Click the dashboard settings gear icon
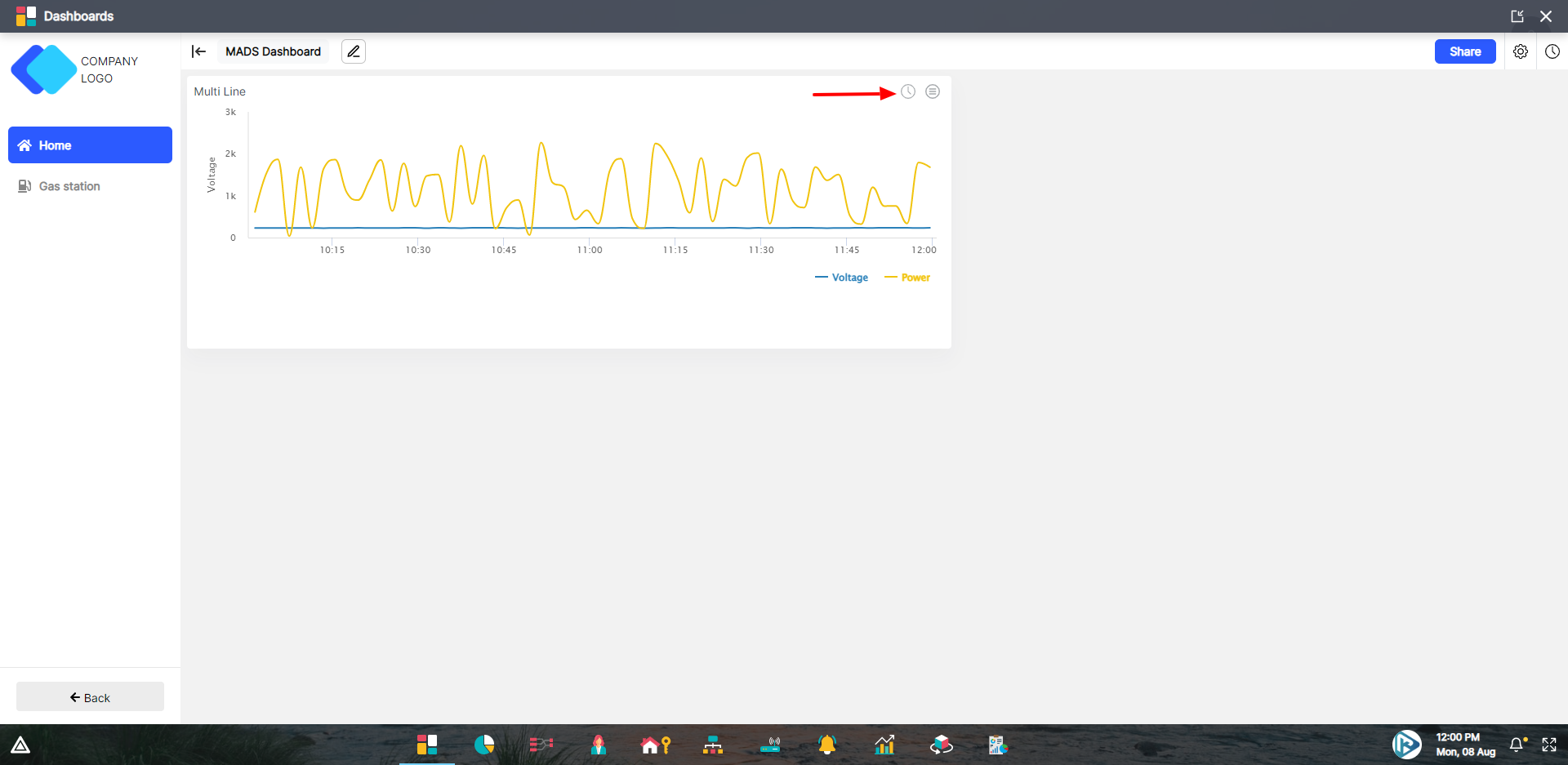The height and width of the screenshot is (765, 1568). pyautogui.click(x=1521, y=51)
